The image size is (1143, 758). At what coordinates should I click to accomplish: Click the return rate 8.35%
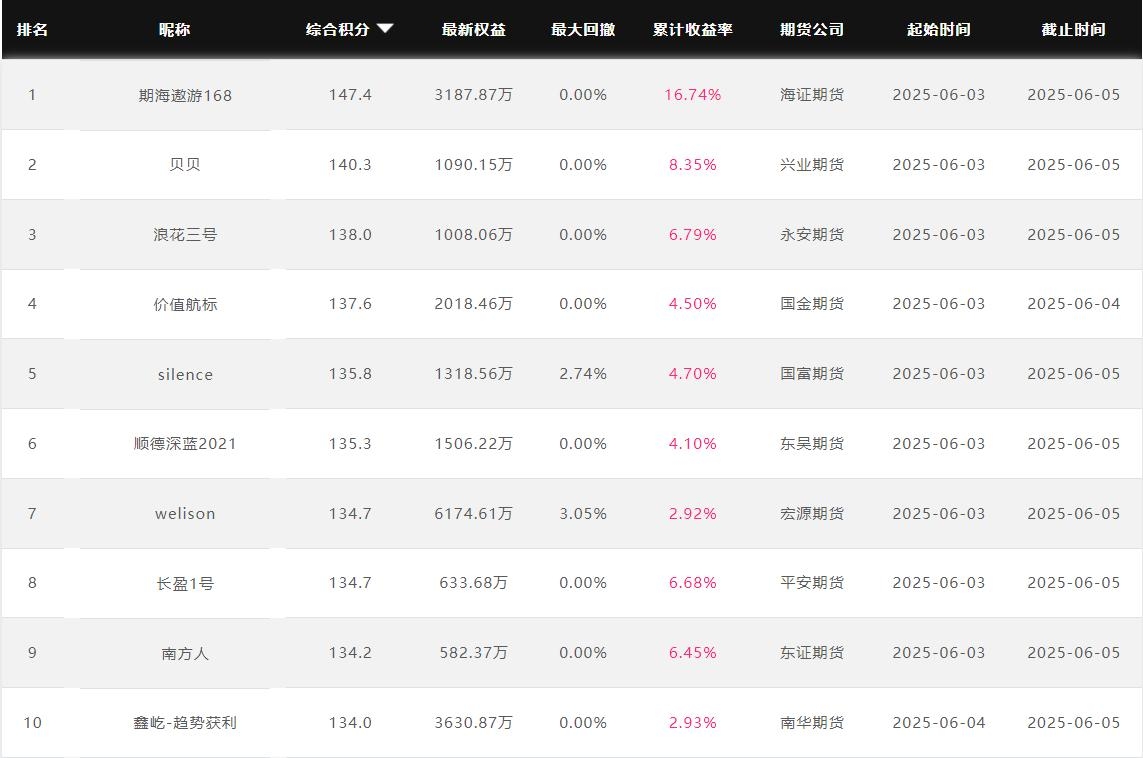(693, 165)
